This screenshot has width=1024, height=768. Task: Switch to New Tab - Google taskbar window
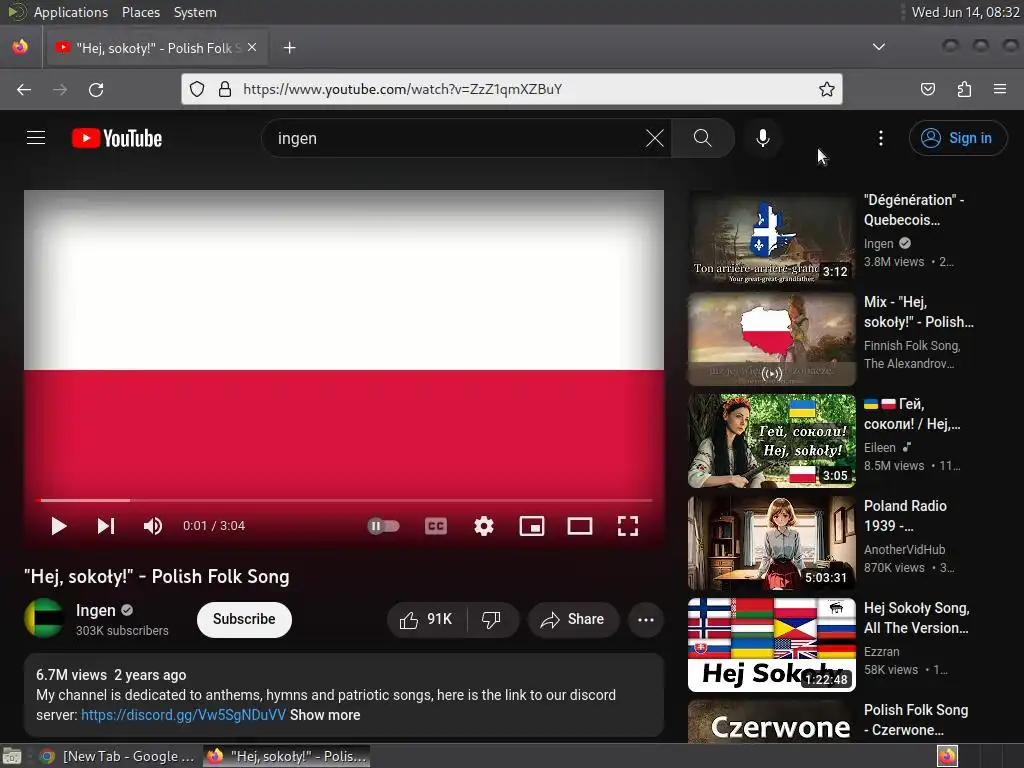(x=118, y=756)
